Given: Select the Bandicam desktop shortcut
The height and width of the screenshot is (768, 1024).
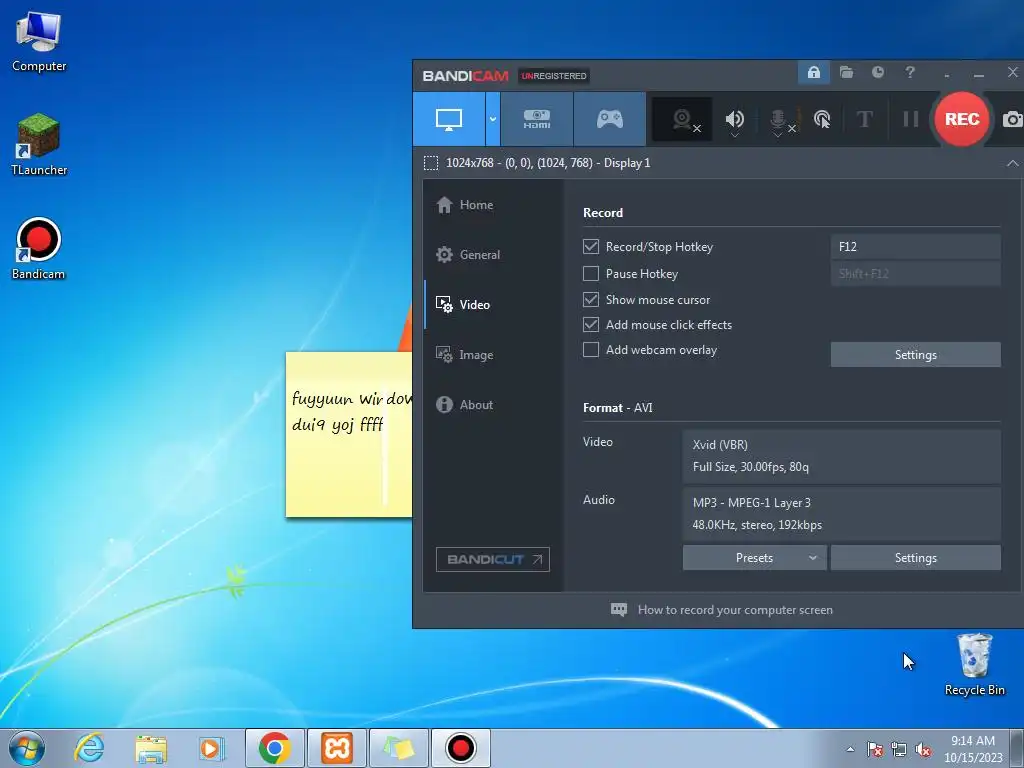Looking at the screenshot, I should (39, 249).
